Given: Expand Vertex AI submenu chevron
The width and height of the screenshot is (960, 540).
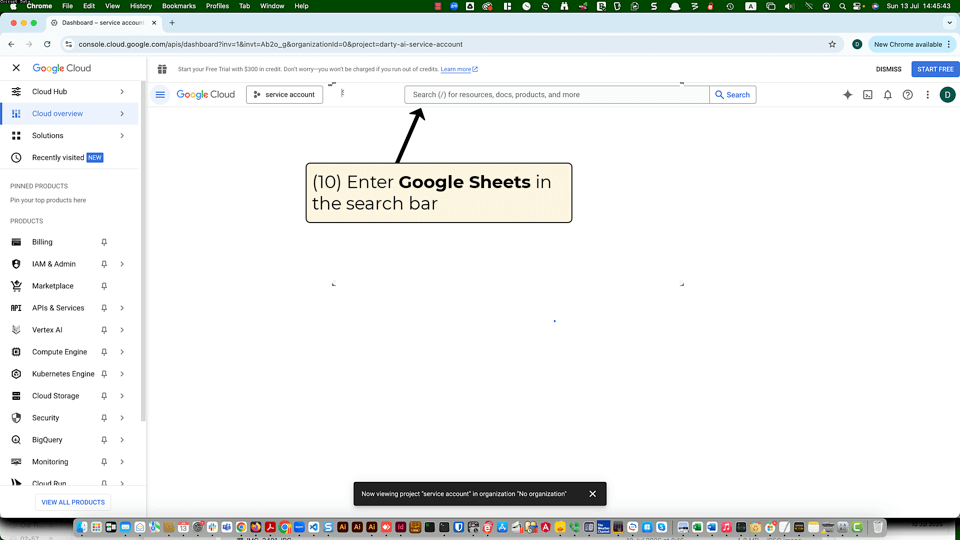Looking at the screenshot, I should (x=122, y=330).
